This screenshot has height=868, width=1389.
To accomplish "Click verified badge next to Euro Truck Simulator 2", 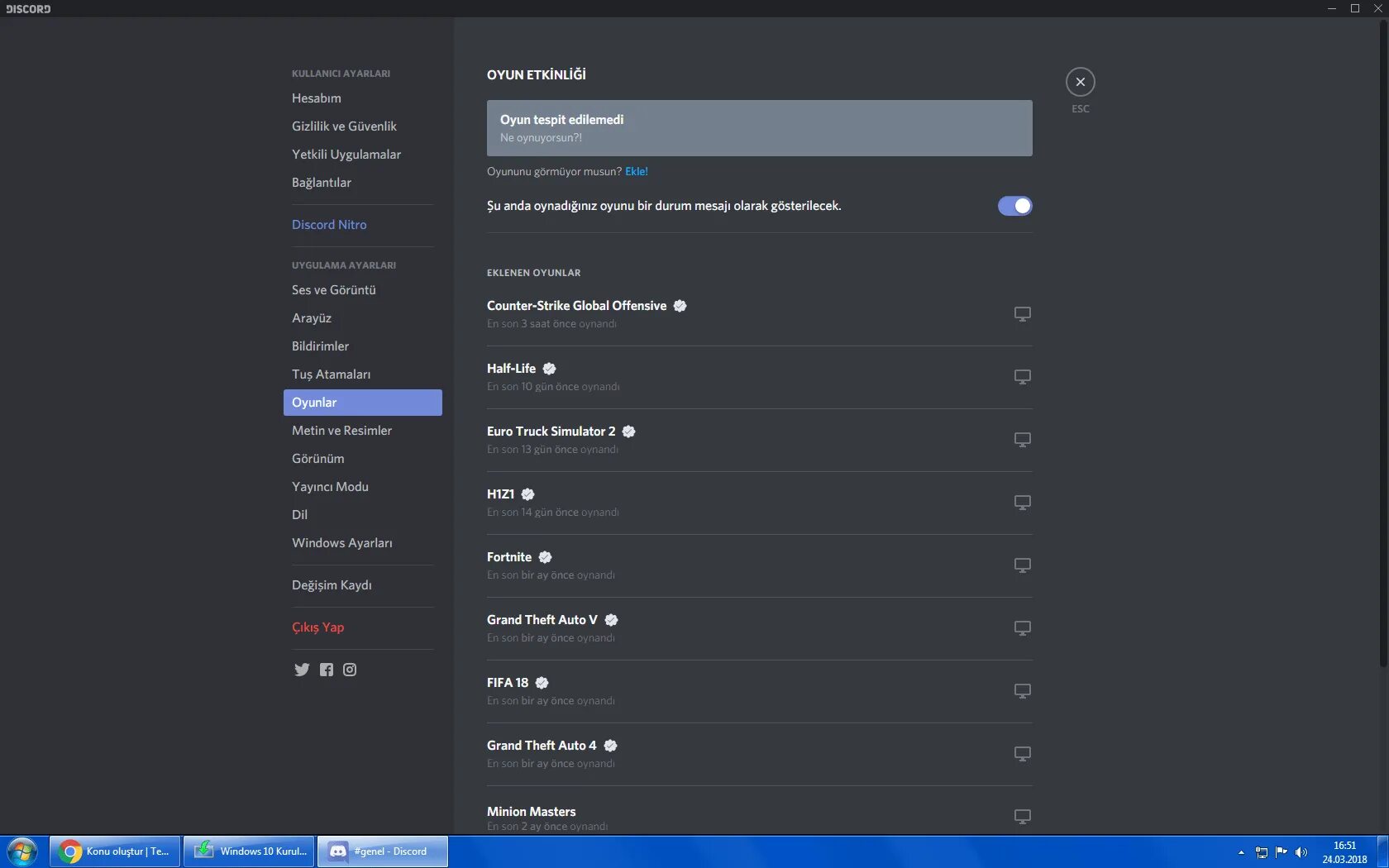I will pos(628,432).
